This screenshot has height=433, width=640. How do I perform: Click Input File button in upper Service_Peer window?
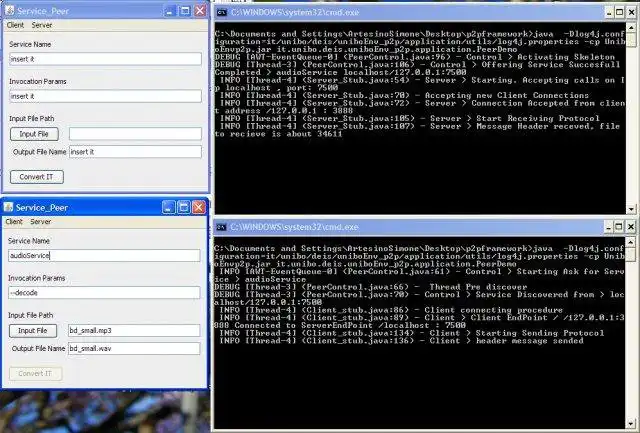tap(34, 134)
